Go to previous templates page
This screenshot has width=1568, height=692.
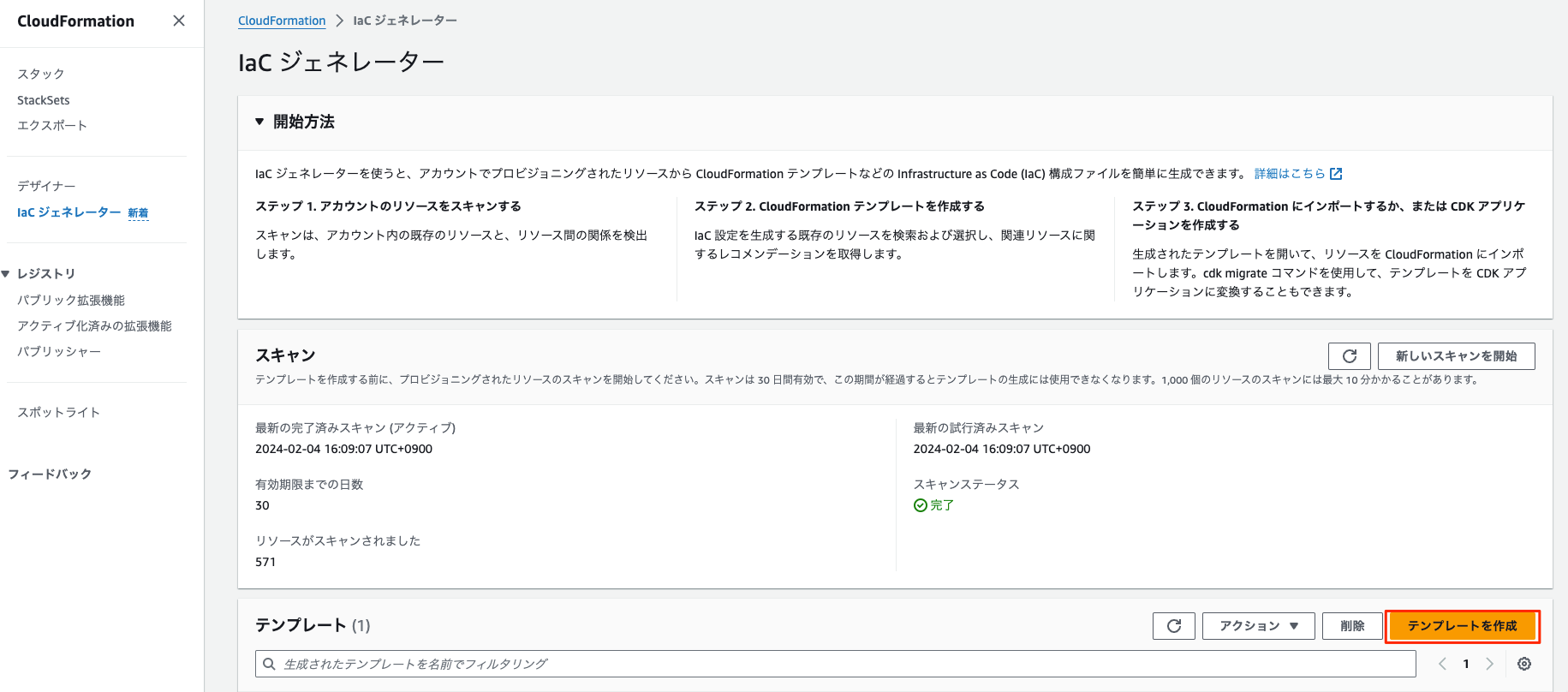point(1442,664)
